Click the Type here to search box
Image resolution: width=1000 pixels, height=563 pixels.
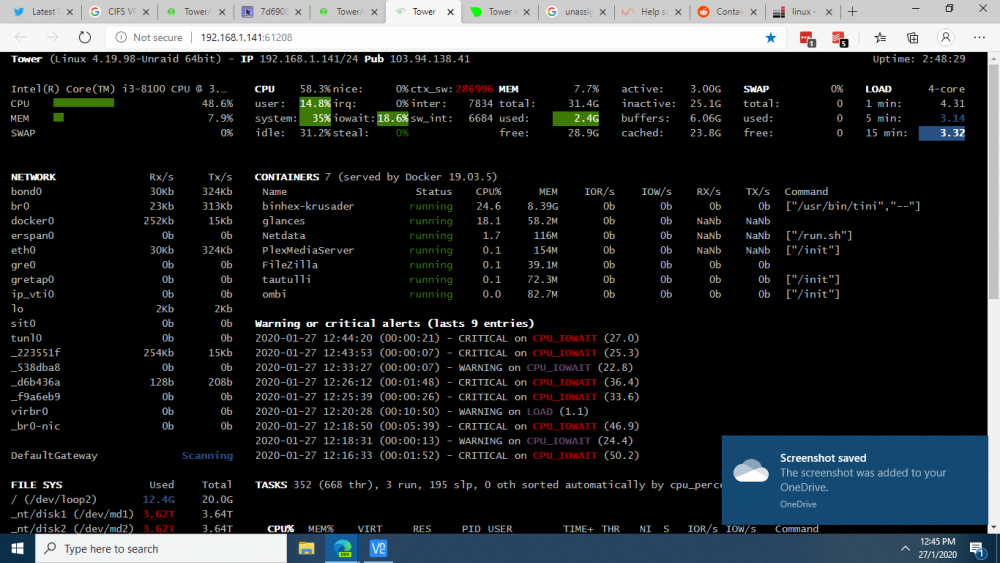coord(161,548)
